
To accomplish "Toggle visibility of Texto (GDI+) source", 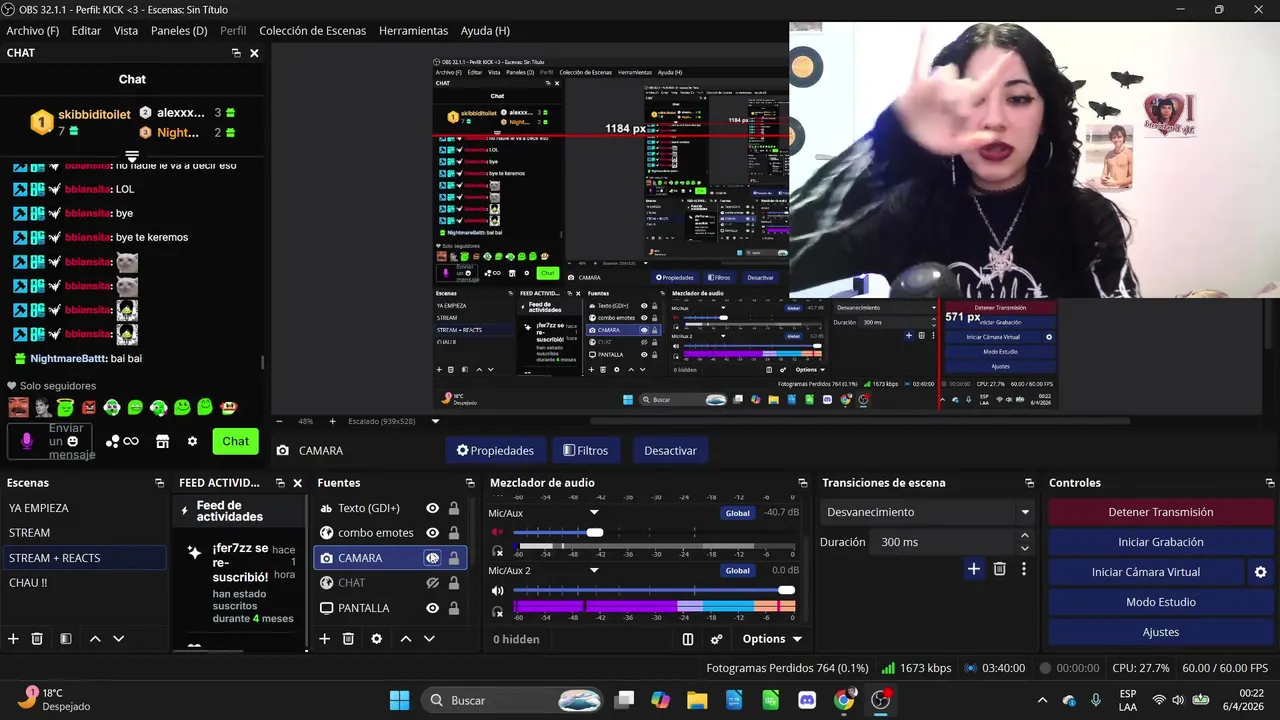I will coord(432,508).
